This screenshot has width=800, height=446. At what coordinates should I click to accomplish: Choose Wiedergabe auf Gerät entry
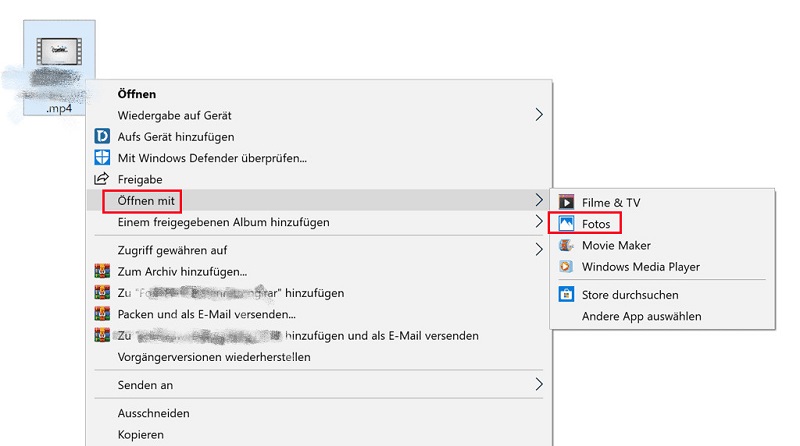coord(174,115)
